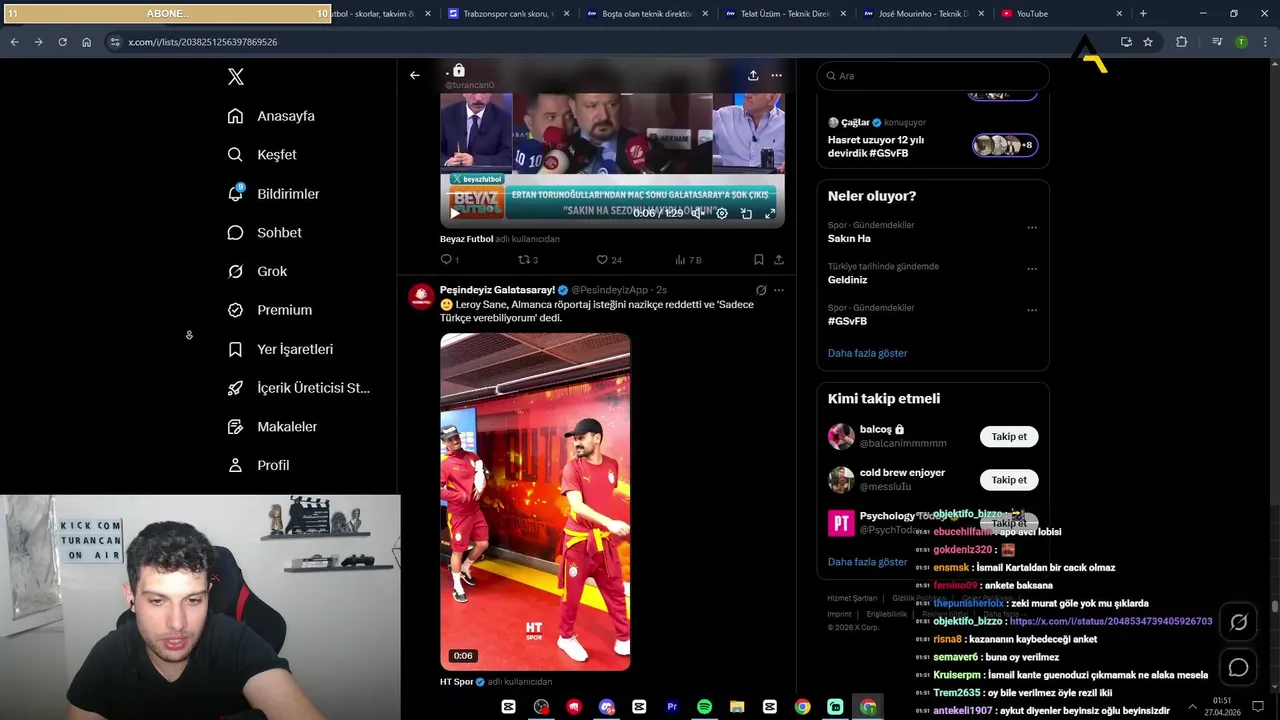
Task: Play the Leroy Sane video thumbnail
Action: click(535, 502)
